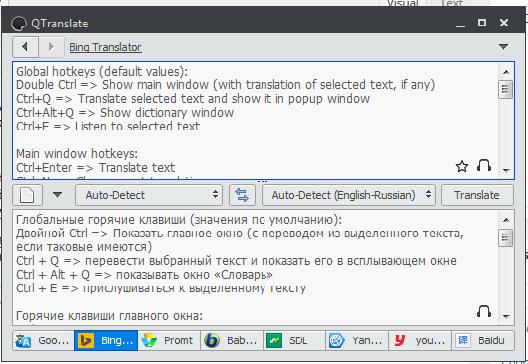Click the translation box scrollbar thumb
This screenshot has width=528, height=364.
tap(505, 238)
